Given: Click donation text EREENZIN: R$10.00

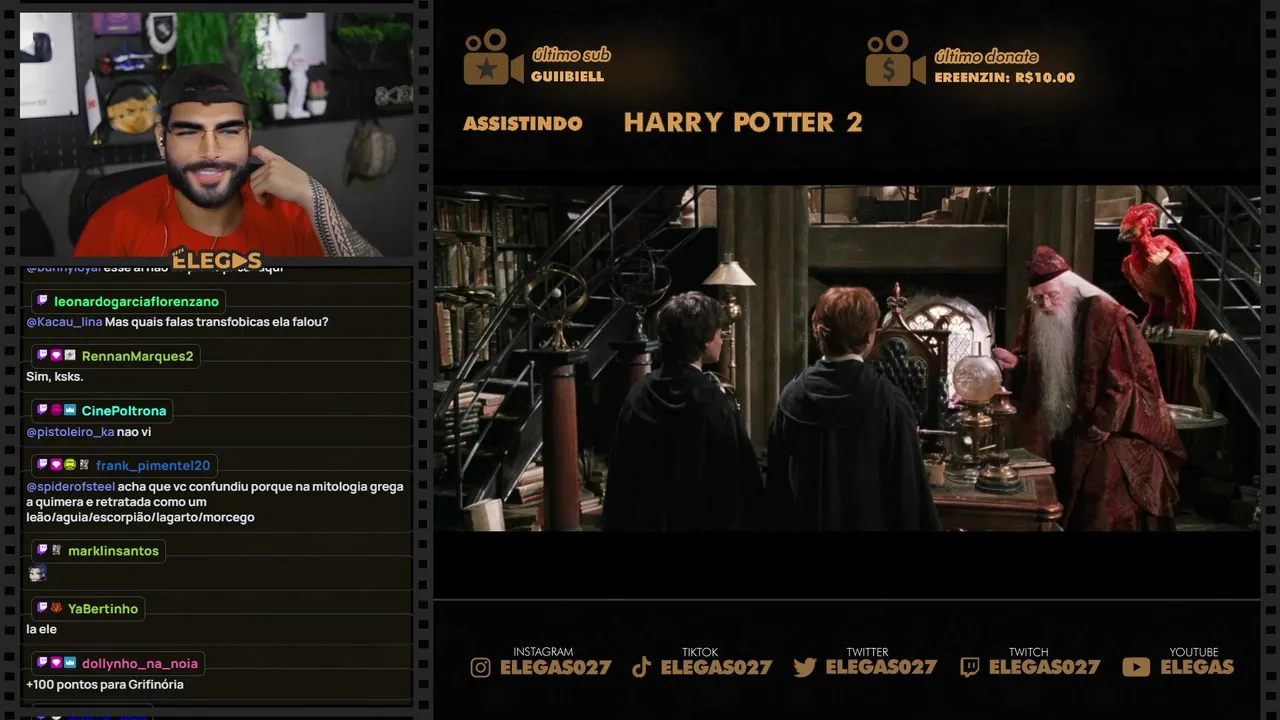Looking at the screenshot, I should point(1005,77).
